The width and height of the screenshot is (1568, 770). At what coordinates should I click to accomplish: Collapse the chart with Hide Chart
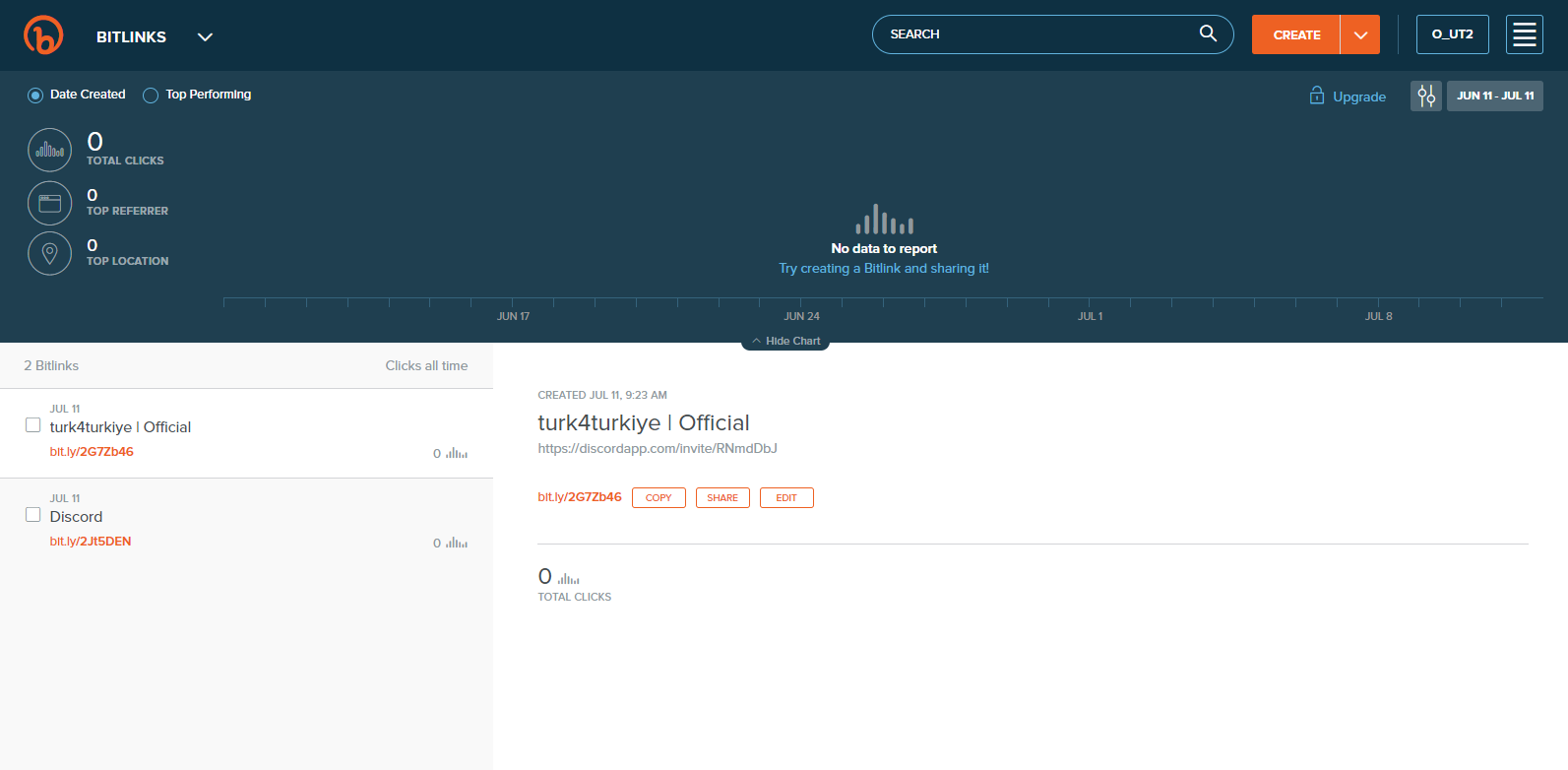(x=785, y=341)
